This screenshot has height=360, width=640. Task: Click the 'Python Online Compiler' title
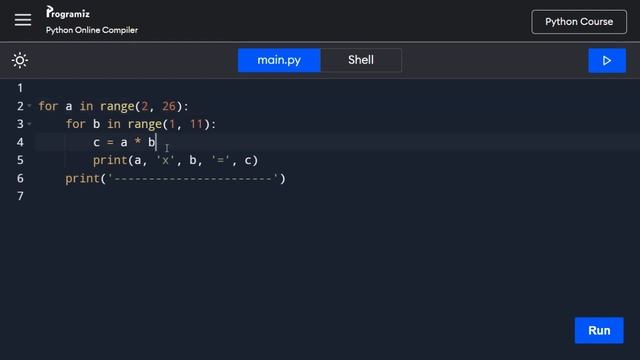(92, 30)
